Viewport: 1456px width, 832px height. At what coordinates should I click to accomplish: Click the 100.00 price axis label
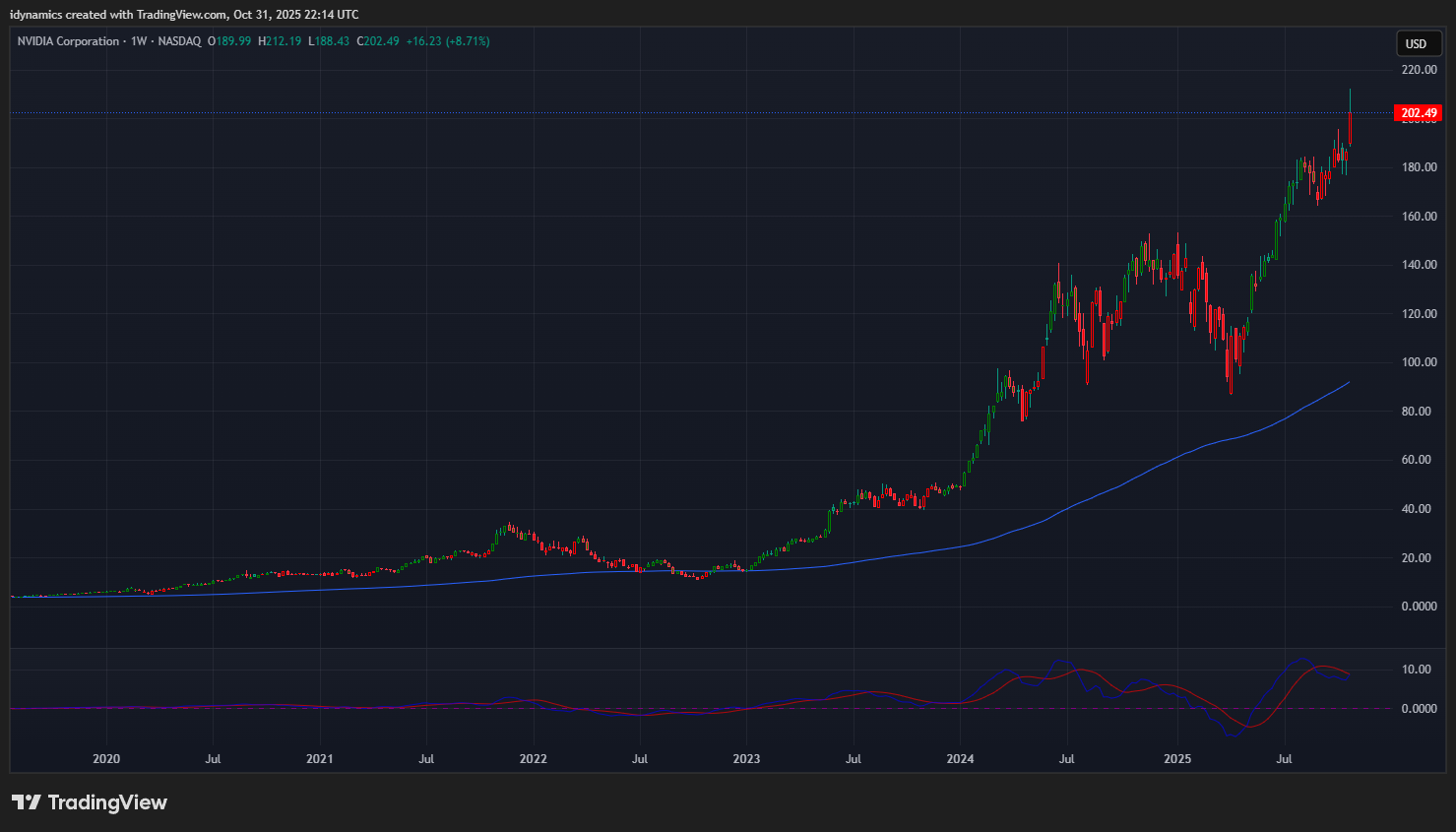pyautogui.click(x=1419, y=362)
